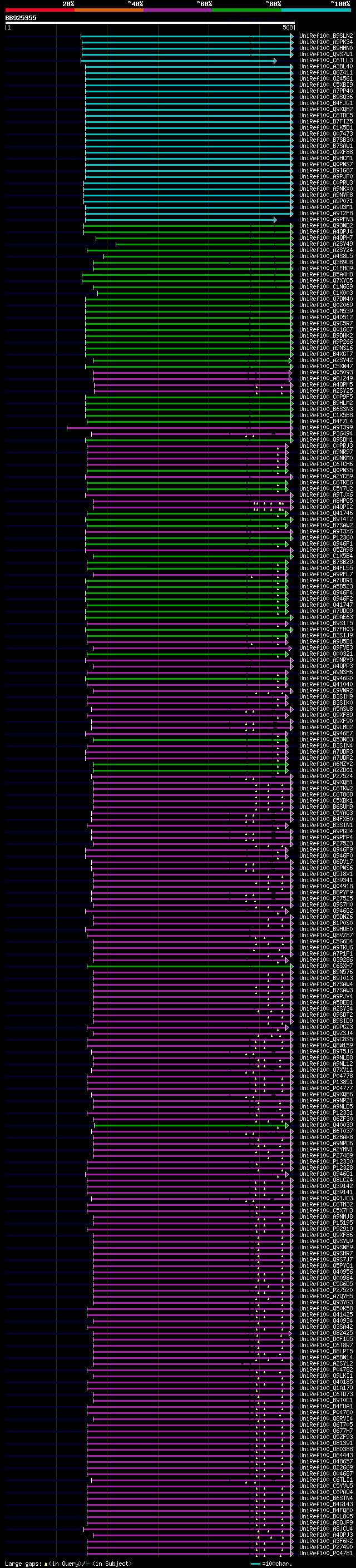Open hit UniRef100_B7SAW1
The image size is (356, 1568).
coord(325,146)
